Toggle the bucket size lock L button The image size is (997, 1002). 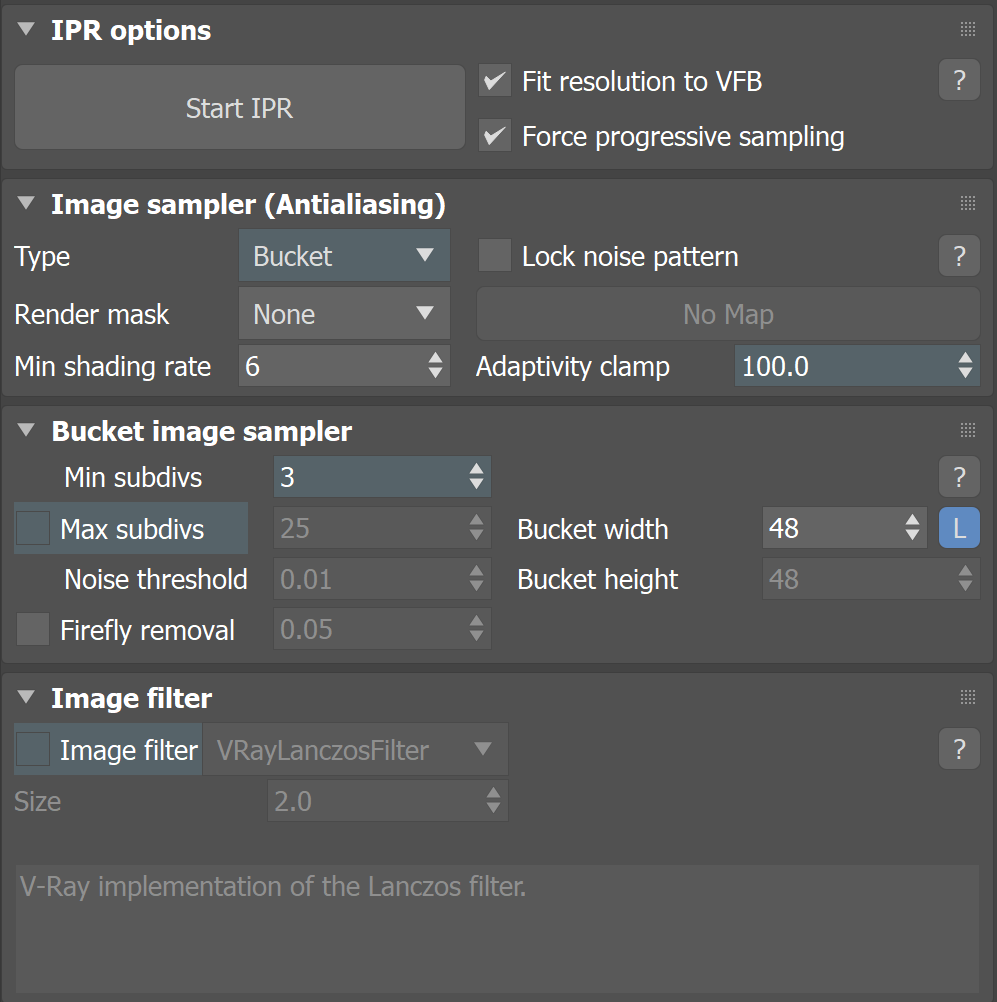pyautogui.click(x=959, y=528)
